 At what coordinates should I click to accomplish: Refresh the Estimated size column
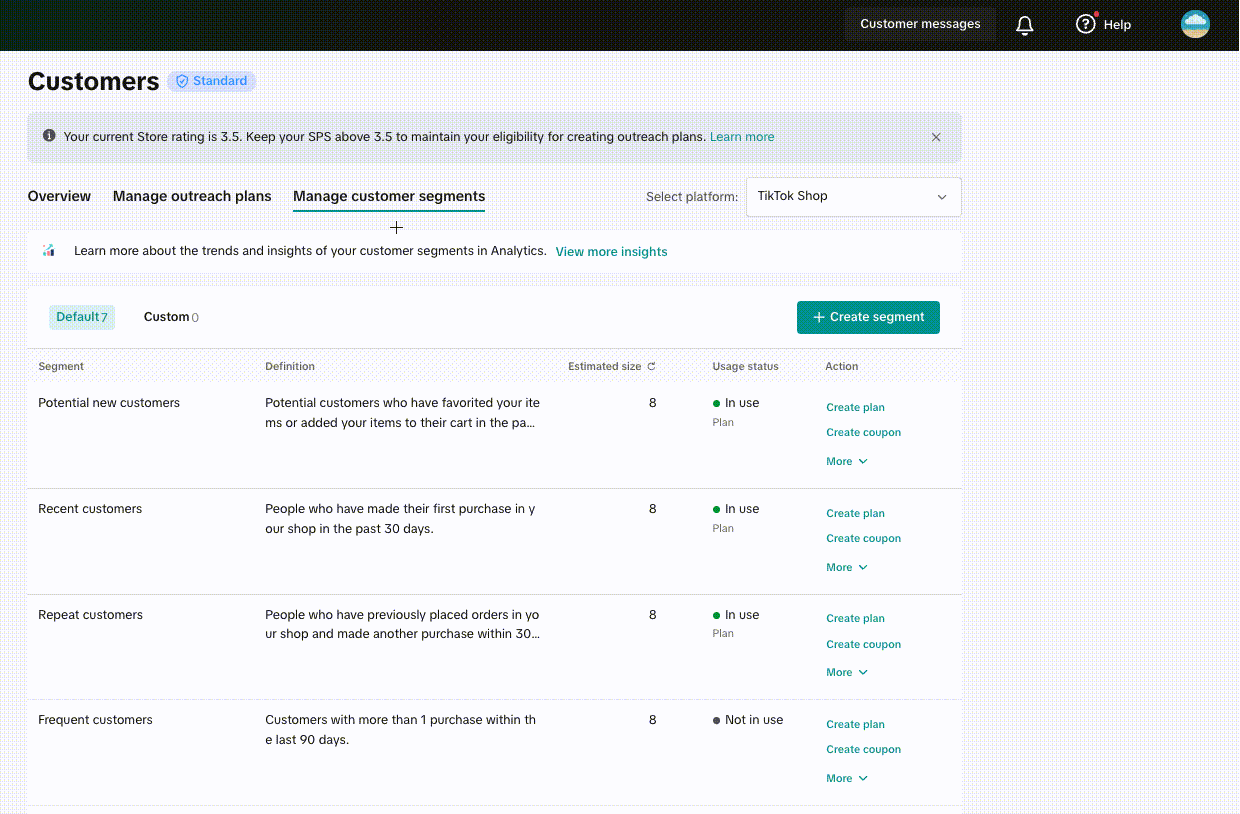pyautogui.click(x=651, y=367)
